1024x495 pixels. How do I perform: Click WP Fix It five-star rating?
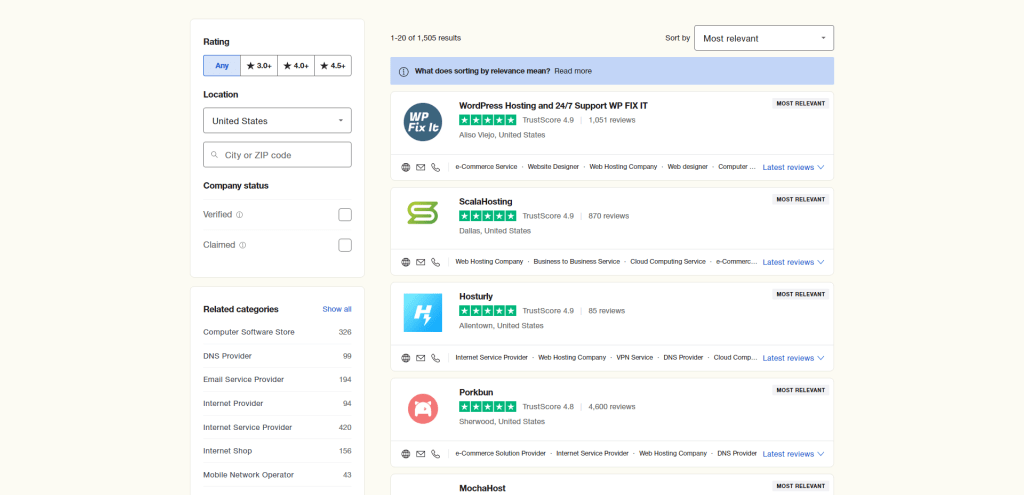(x=488, y=120)
